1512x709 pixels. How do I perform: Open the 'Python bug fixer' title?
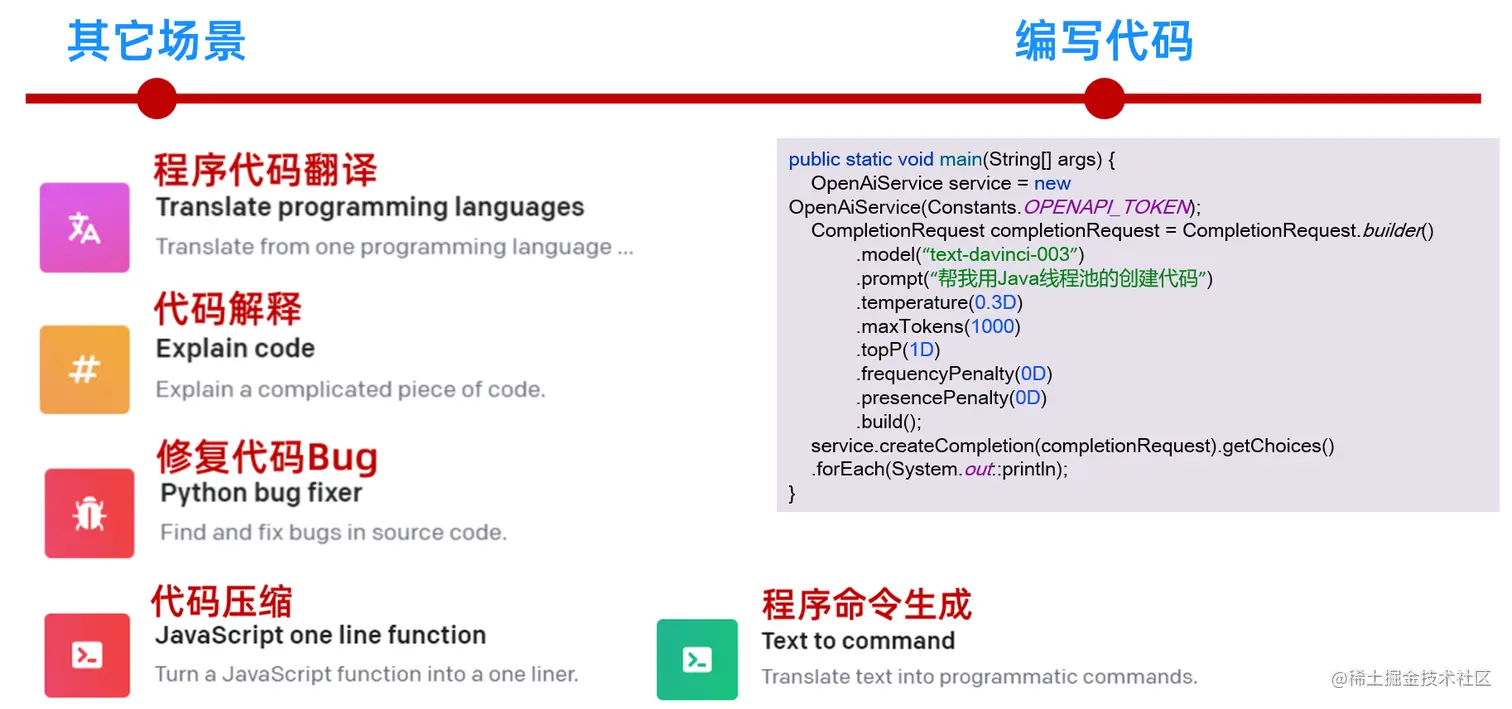(261, 493)
